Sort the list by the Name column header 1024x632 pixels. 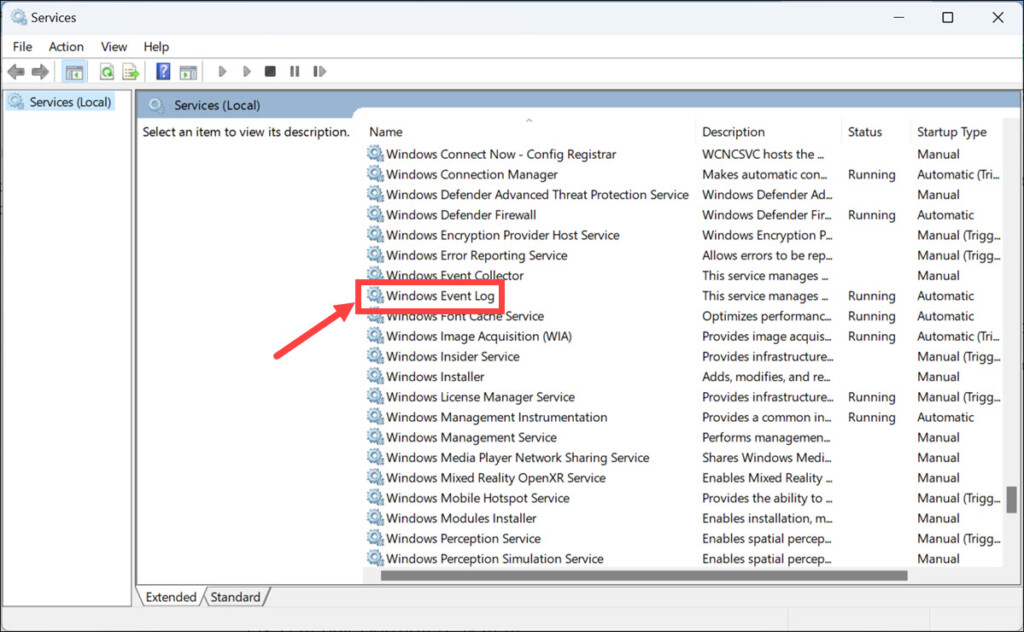point(386,132)
